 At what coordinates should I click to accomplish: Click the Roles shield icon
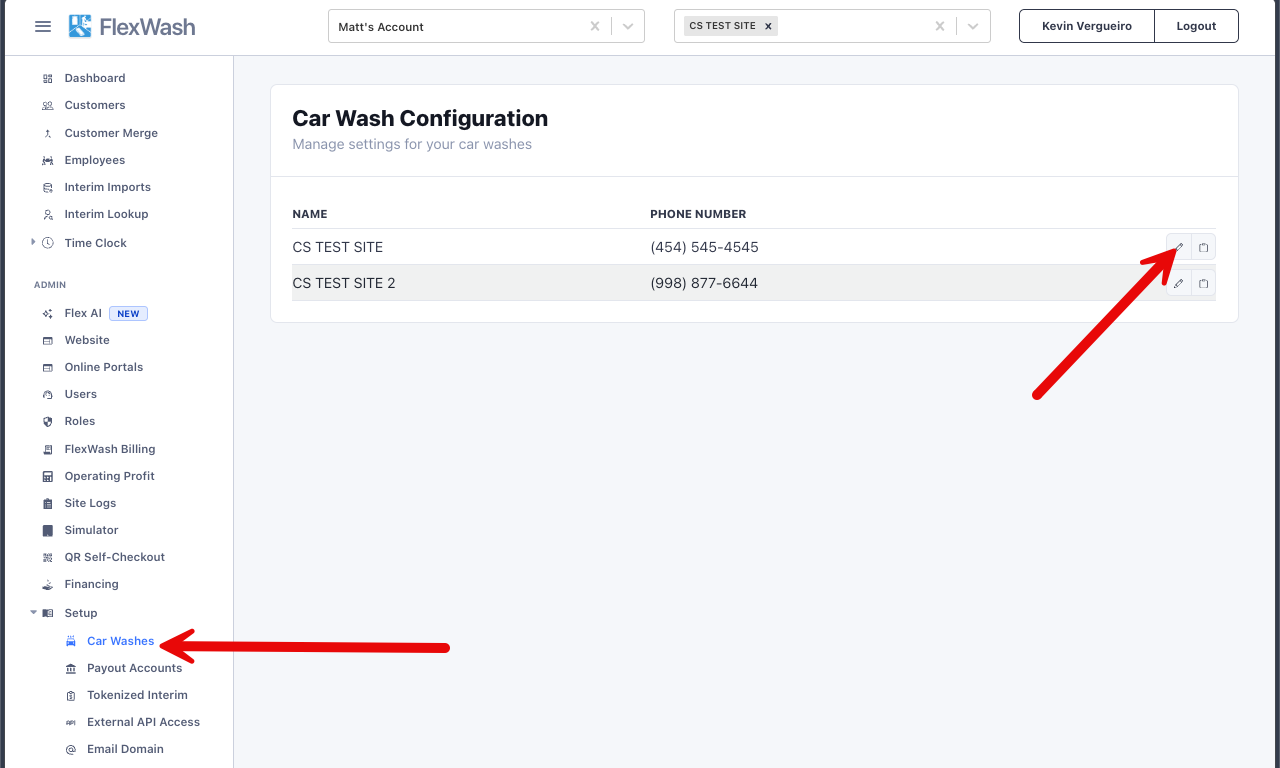pyautogui.click(x=48, y=421)
